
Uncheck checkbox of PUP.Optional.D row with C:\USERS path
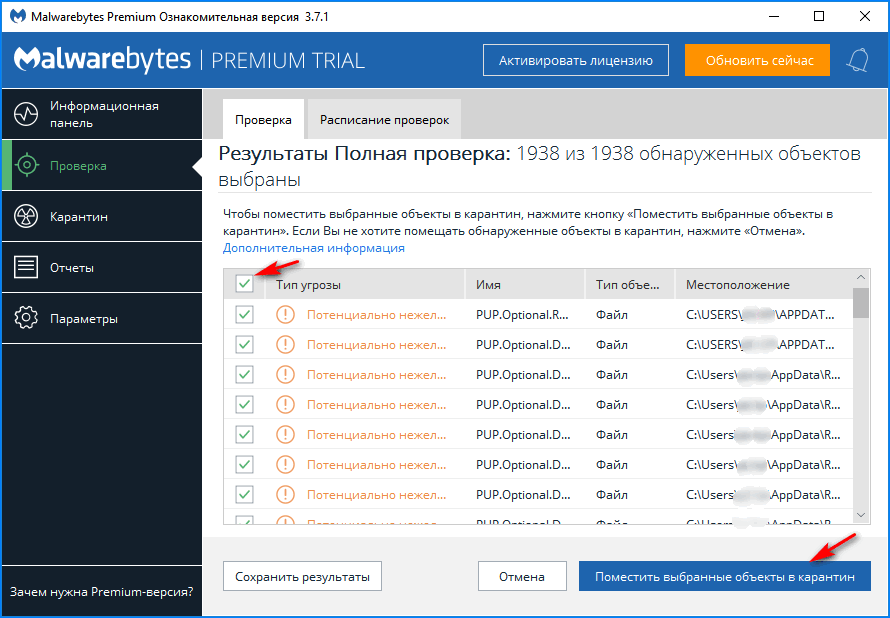tap(244, 344)
